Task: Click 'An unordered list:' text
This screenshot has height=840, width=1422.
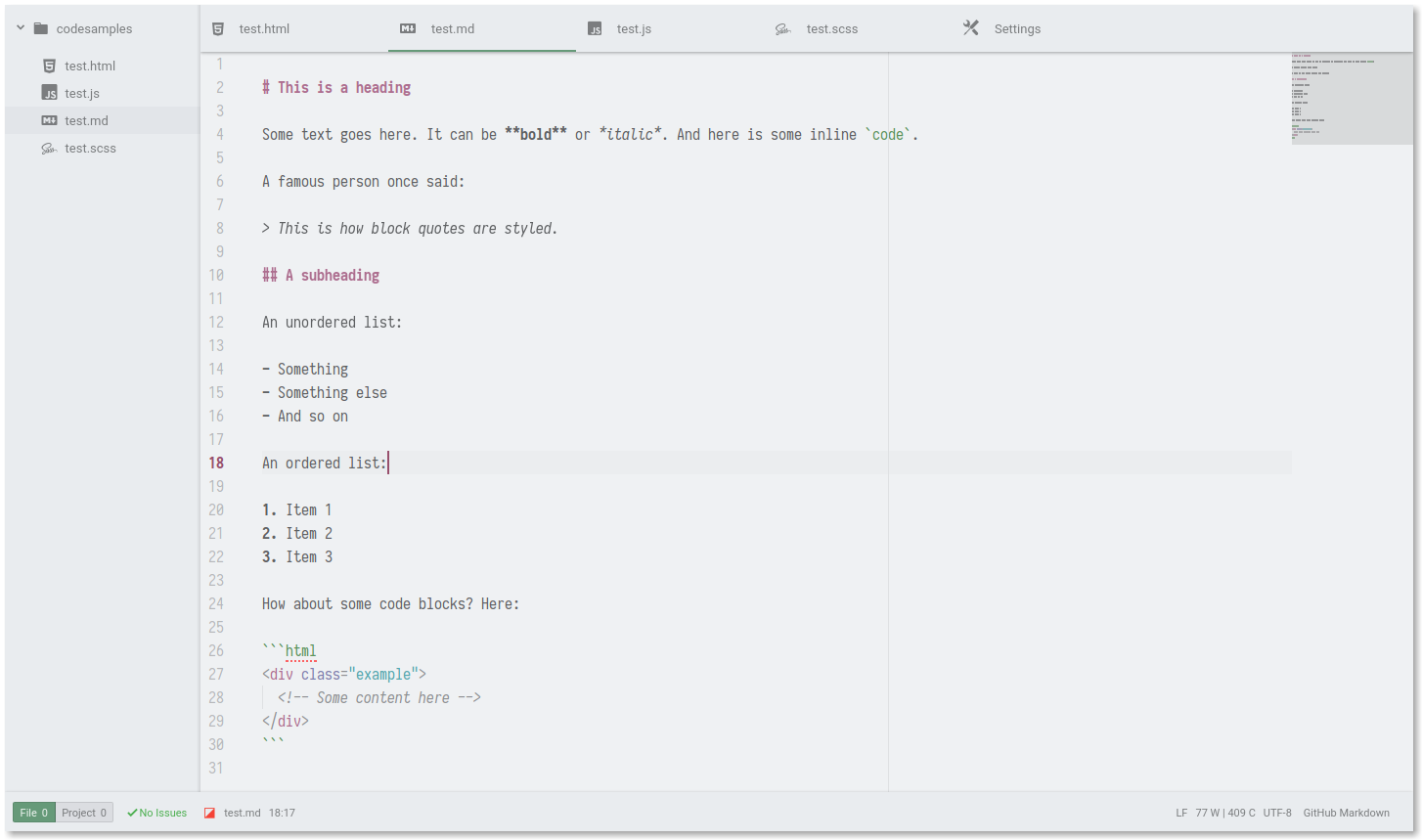Action: (x=333, y=323)
